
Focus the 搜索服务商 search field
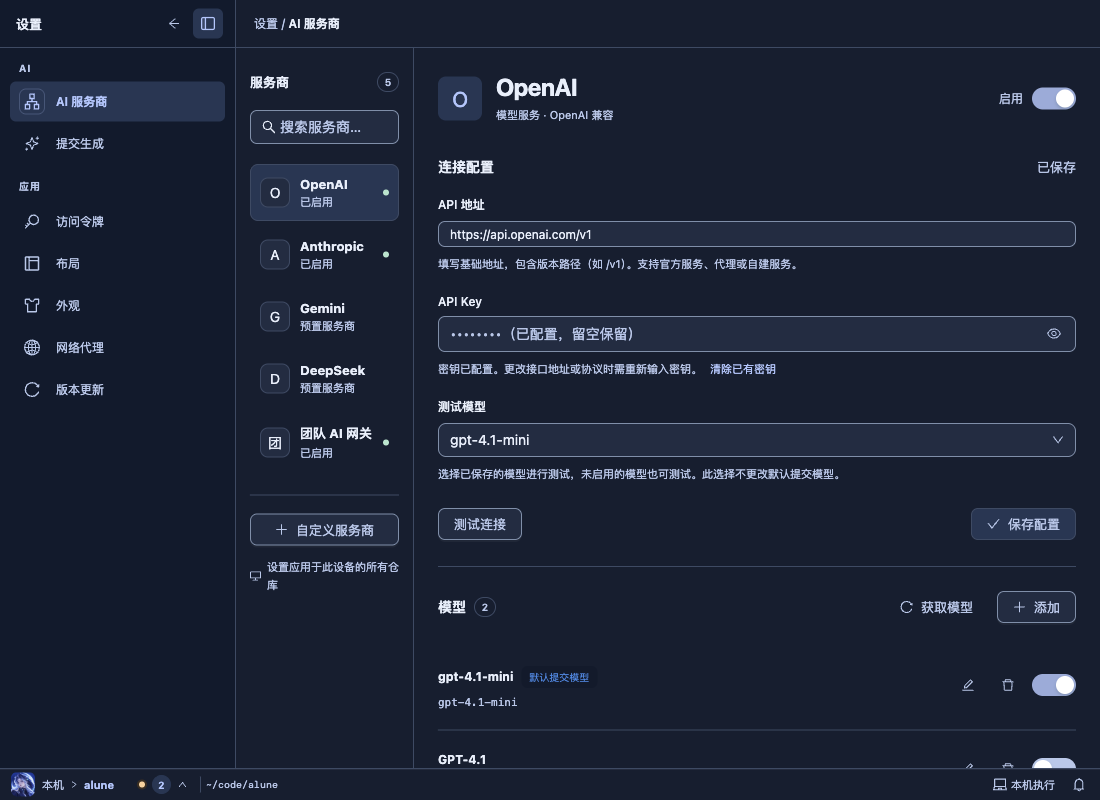324,127
